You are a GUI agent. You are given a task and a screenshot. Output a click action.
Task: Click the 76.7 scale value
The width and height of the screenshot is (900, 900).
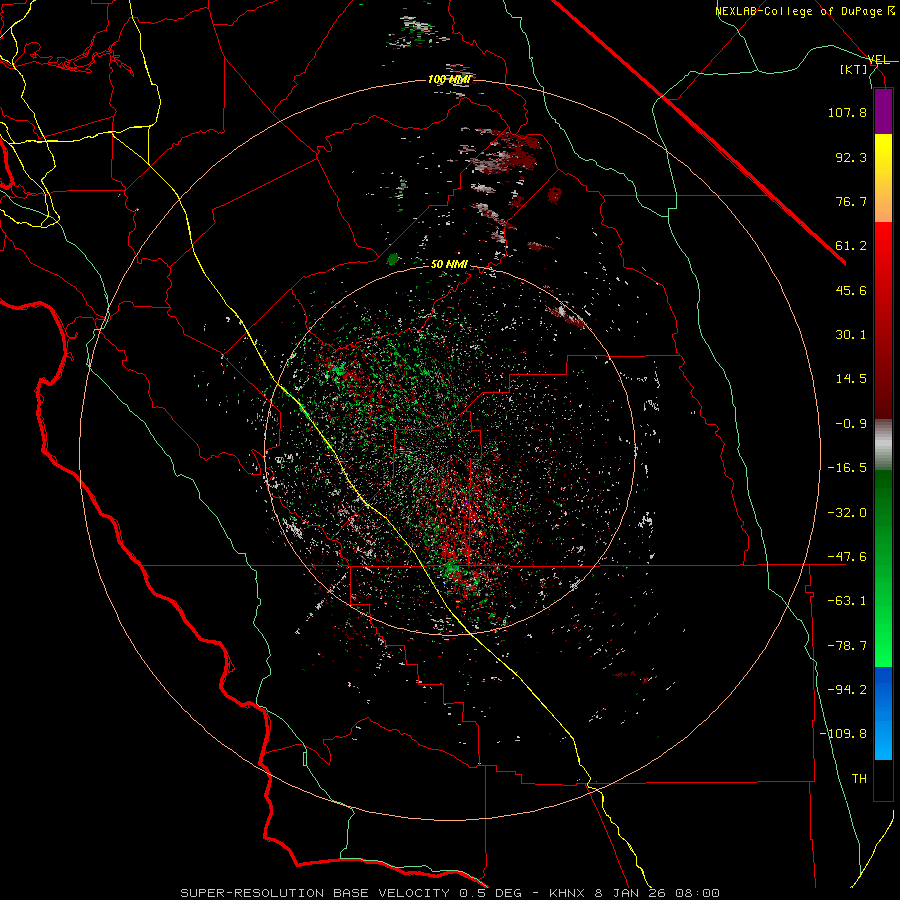pyautogui.click(x=851, y=201)
